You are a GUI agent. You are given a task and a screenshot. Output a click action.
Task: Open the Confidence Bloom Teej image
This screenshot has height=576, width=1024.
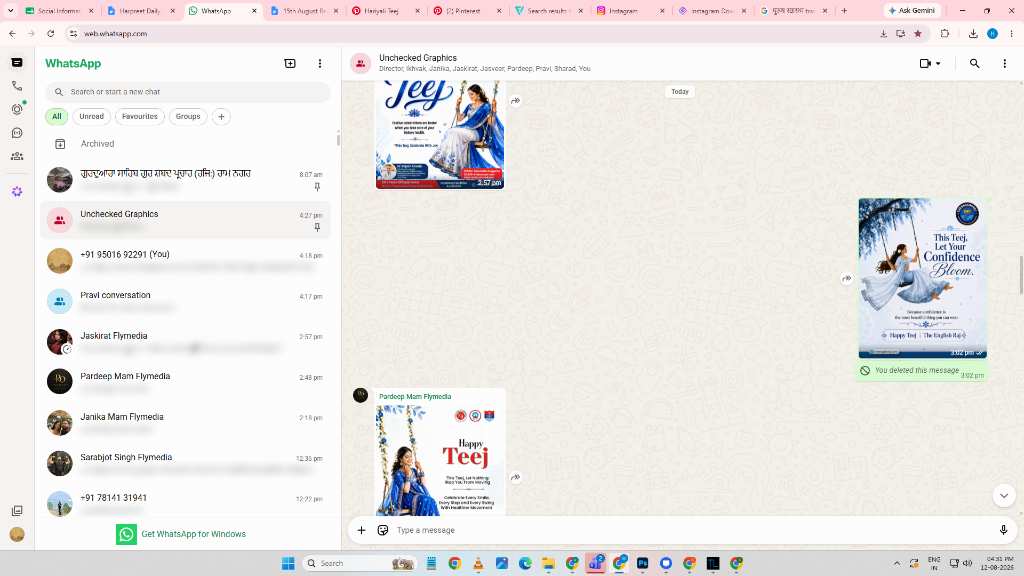coord(922,278)
